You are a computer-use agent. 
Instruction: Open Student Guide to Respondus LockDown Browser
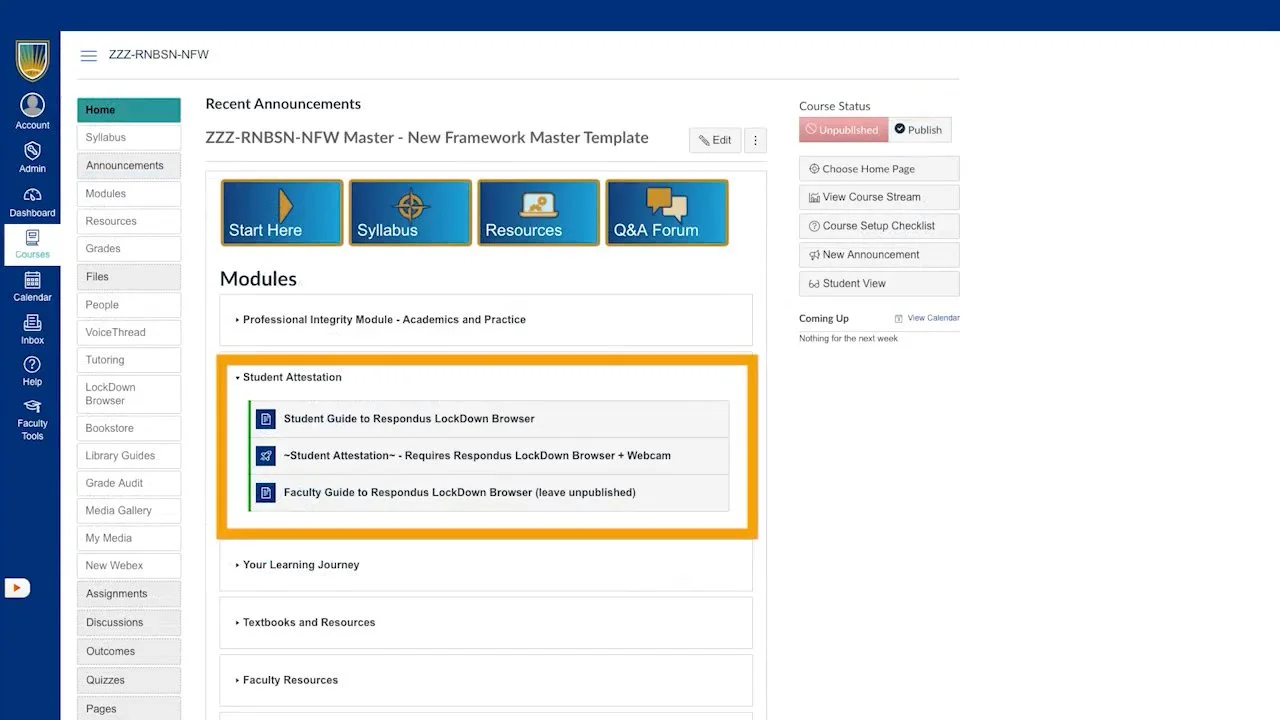409,419
